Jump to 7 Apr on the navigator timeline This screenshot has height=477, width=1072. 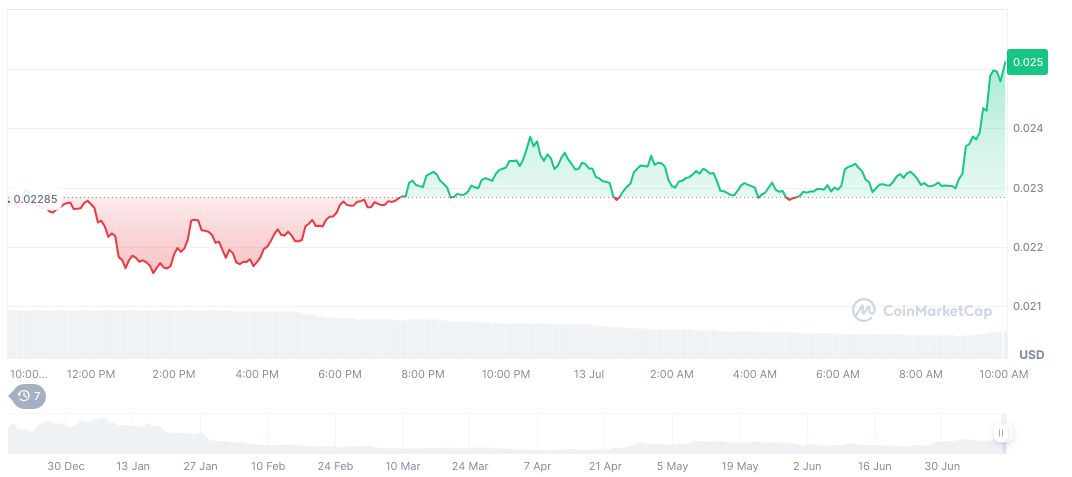(x=537, y=466)
